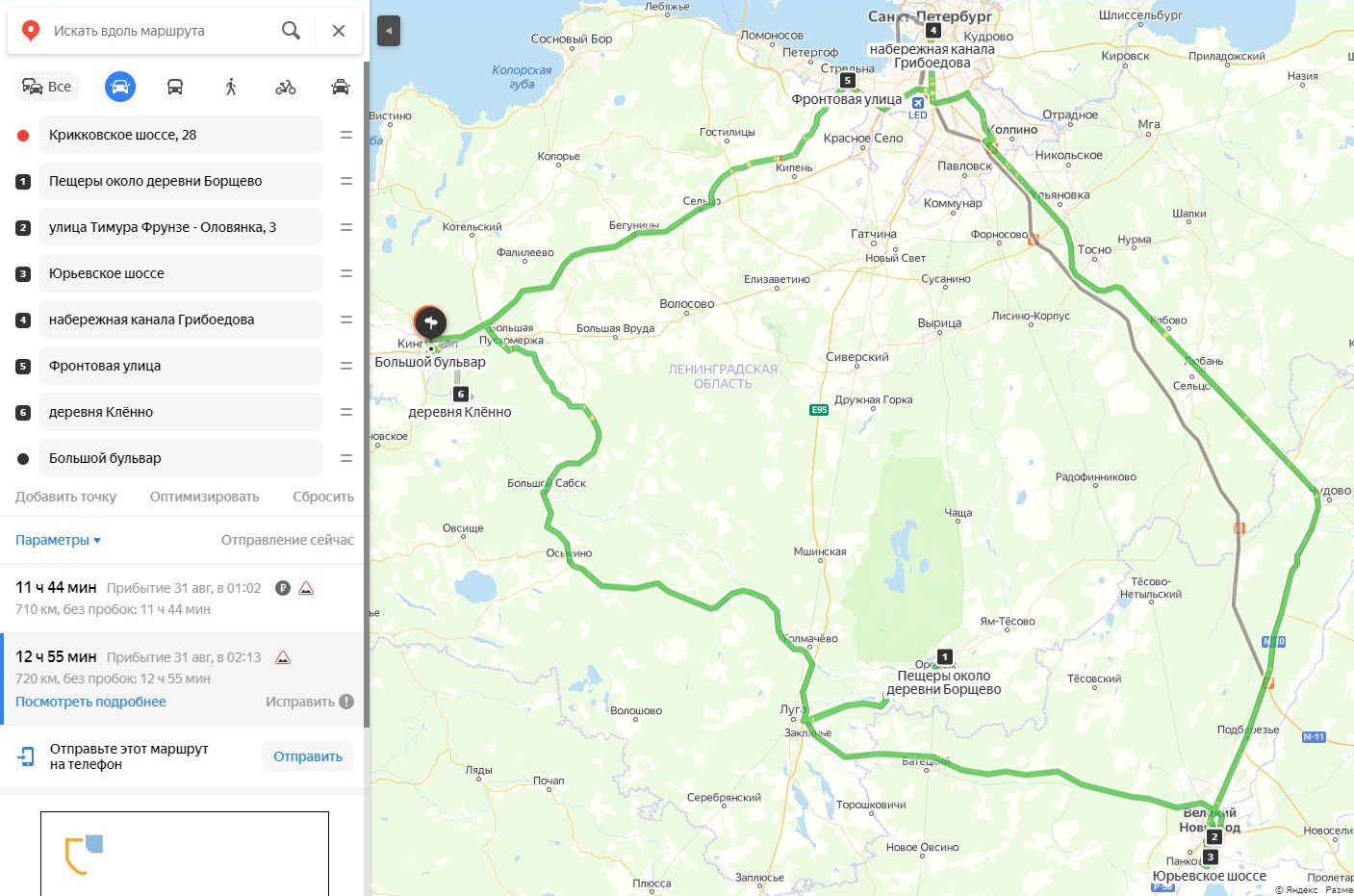This screenshot has height=896, width=1354.
Task: Click the search magnifier icon
Action: [x=291, y=31]
